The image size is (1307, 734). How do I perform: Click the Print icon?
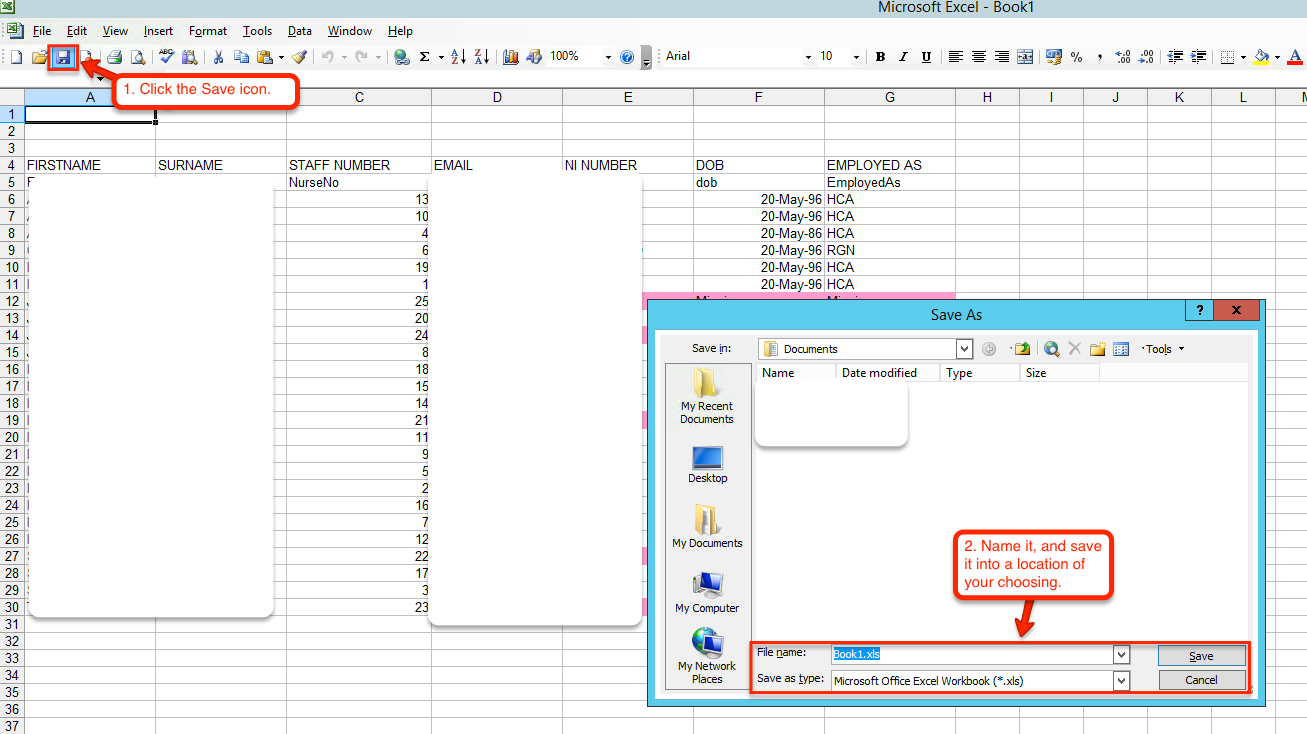(x=115, y=57)
